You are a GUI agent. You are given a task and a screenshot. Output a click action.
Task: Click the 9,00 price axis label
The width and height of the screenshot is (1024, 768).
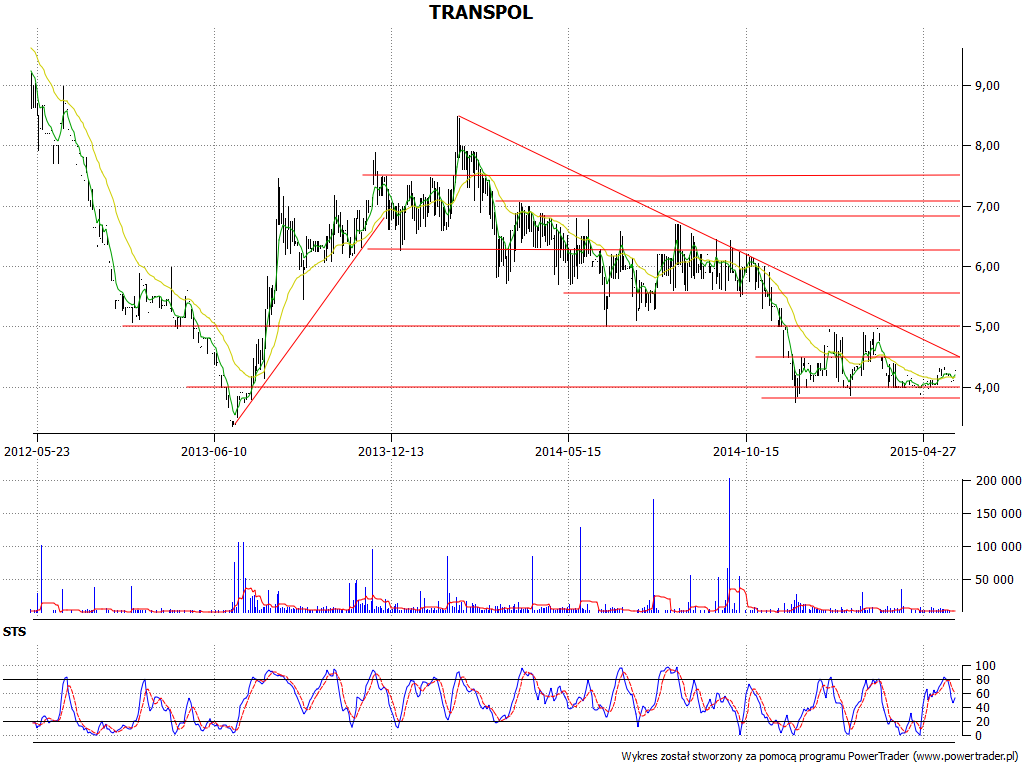click(x=986, y=86)
